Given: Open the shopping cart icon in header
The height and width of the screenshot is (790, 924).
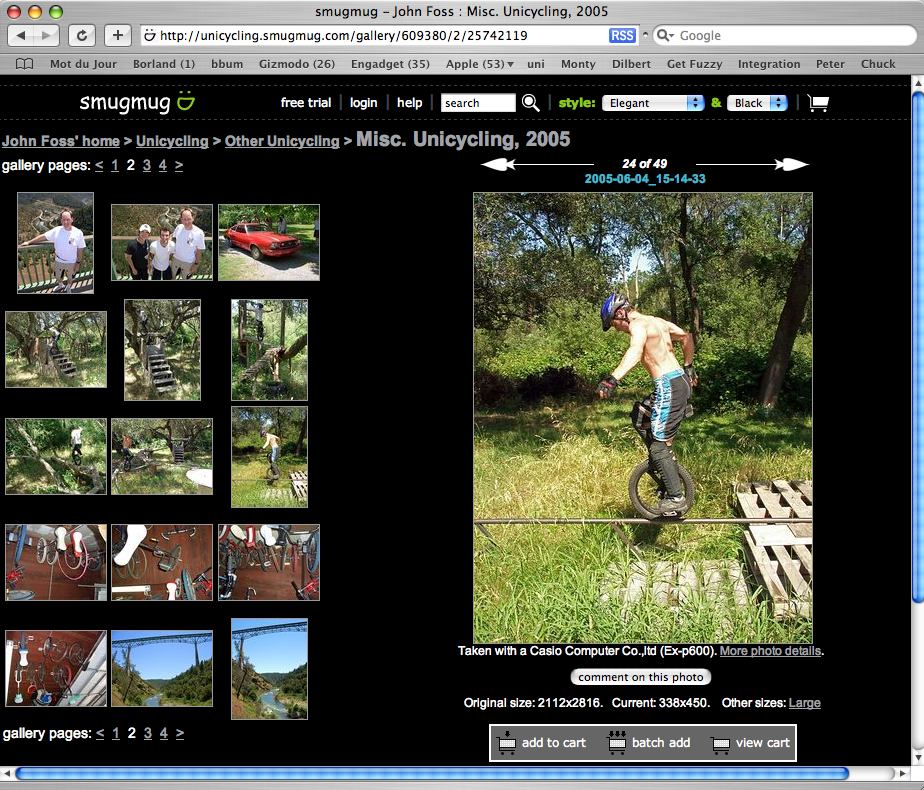Looking at the screenshot, I should (818, 104).
